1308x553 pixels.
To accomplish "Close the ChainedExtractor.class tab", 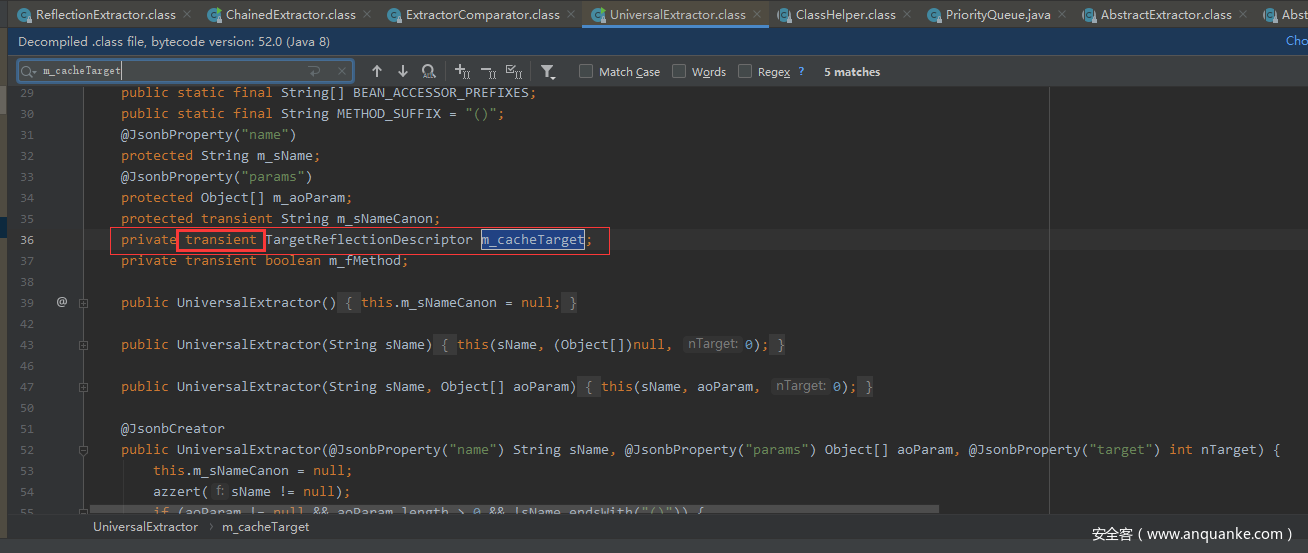I will [368, 15].
